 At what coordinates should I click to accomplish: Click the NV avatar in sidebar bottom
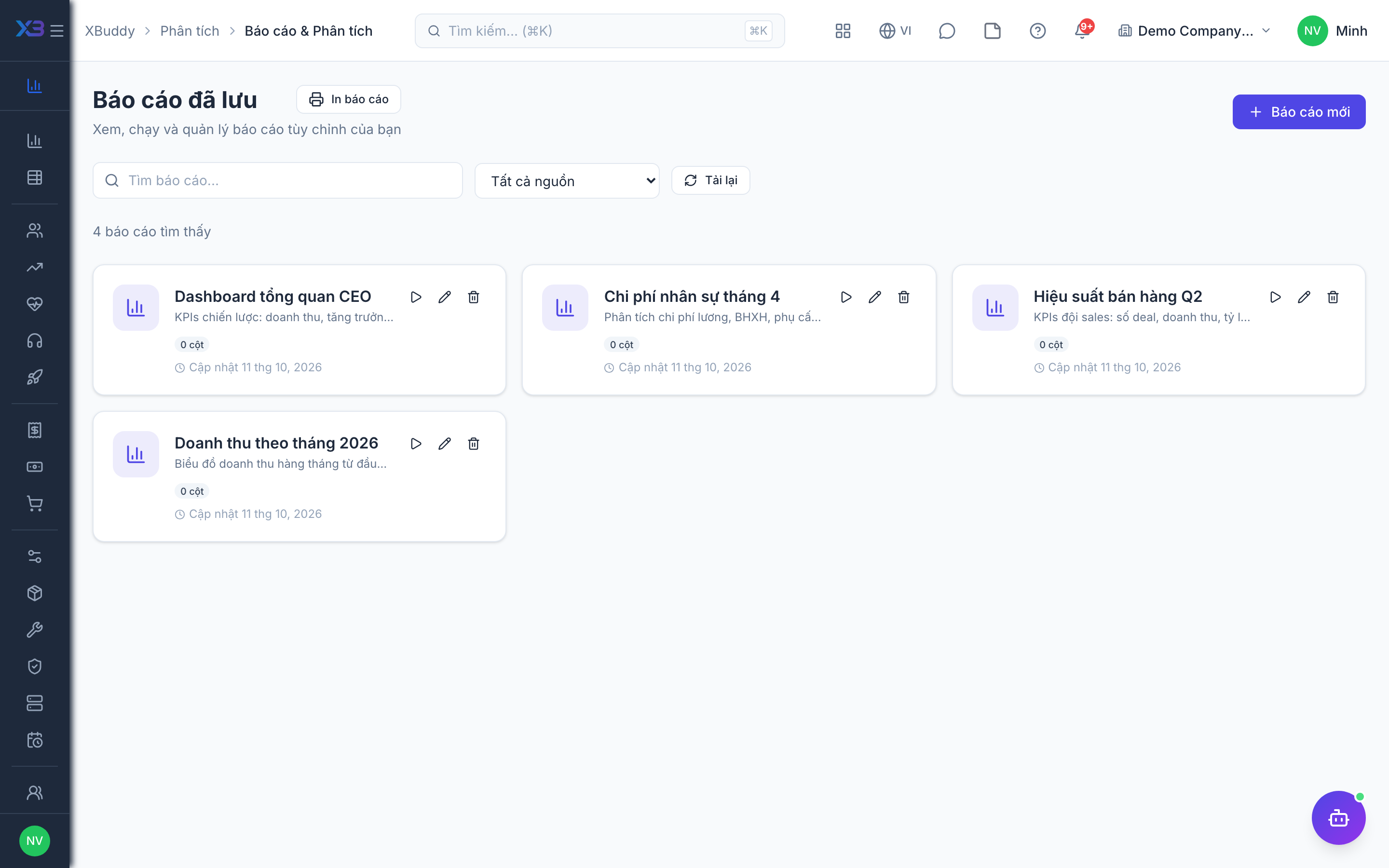pos(34,841)
